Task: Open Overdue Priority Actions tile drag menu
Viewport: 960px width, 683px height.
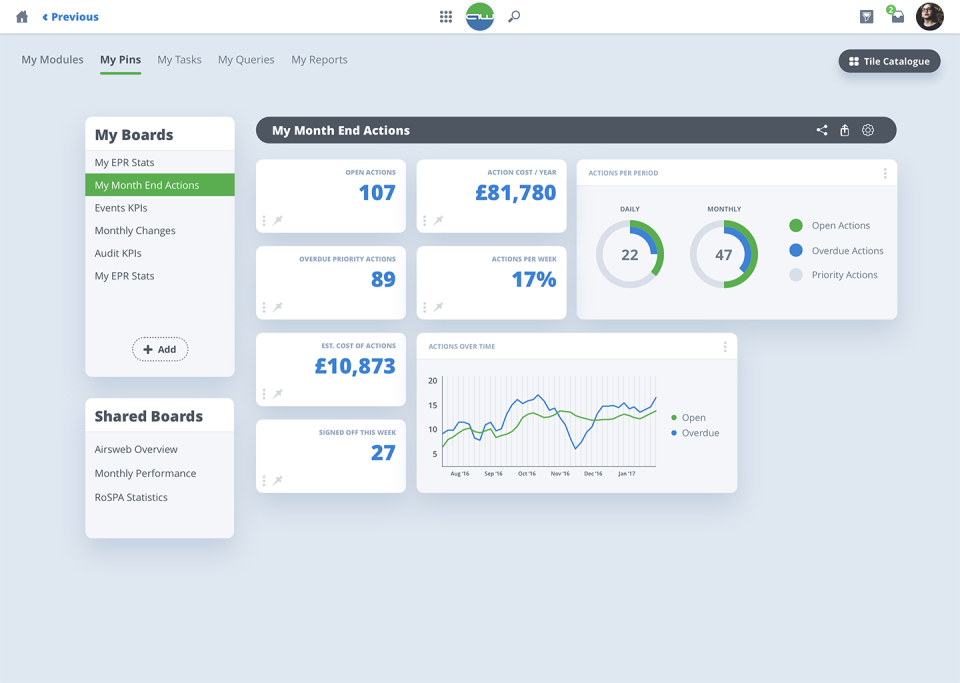Action: coord(264,307)
